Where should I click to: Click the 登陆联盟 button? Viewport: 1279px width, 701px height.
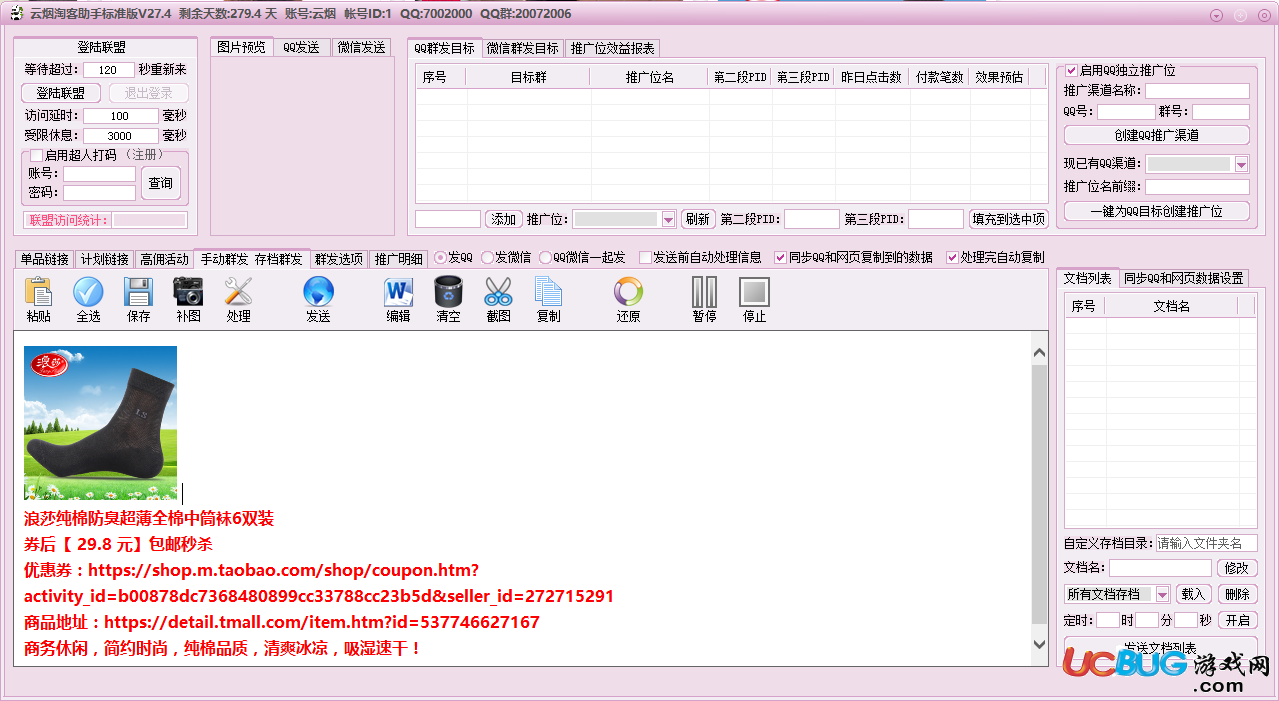coord(61,93)
